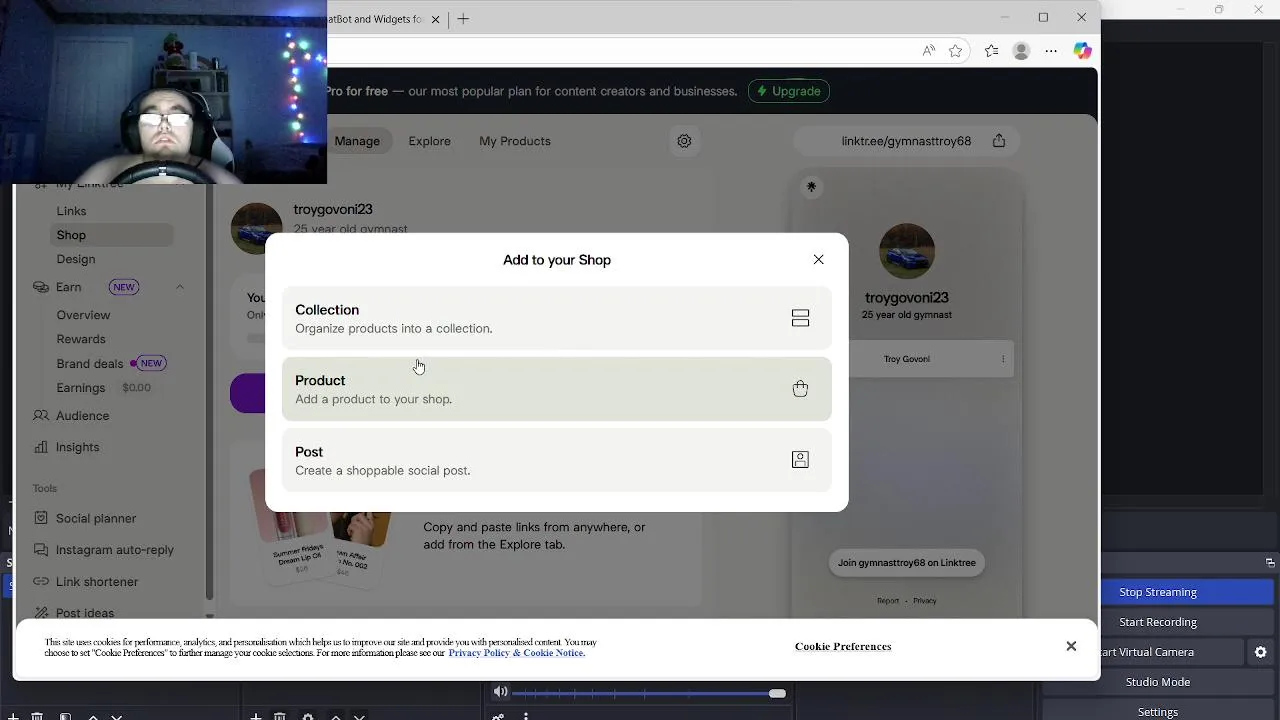Click the Social planner icon
1280x720 pixels.
41,518
